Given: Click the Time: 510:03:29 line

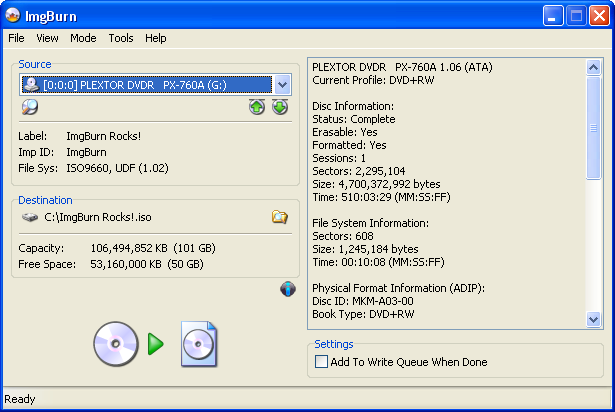Looking at the screenshot, I should coord(381,197).
